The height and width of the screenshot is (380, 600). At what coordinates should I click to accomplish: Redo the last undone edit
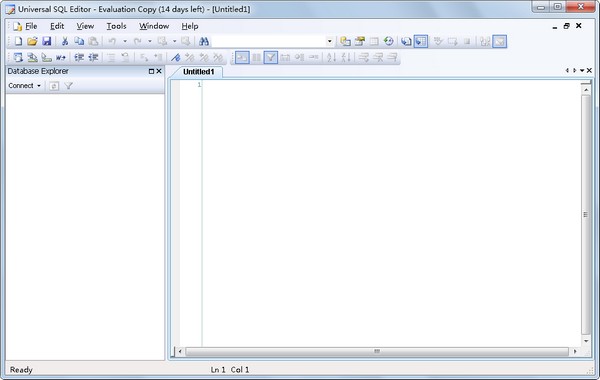tap(138, 41)
